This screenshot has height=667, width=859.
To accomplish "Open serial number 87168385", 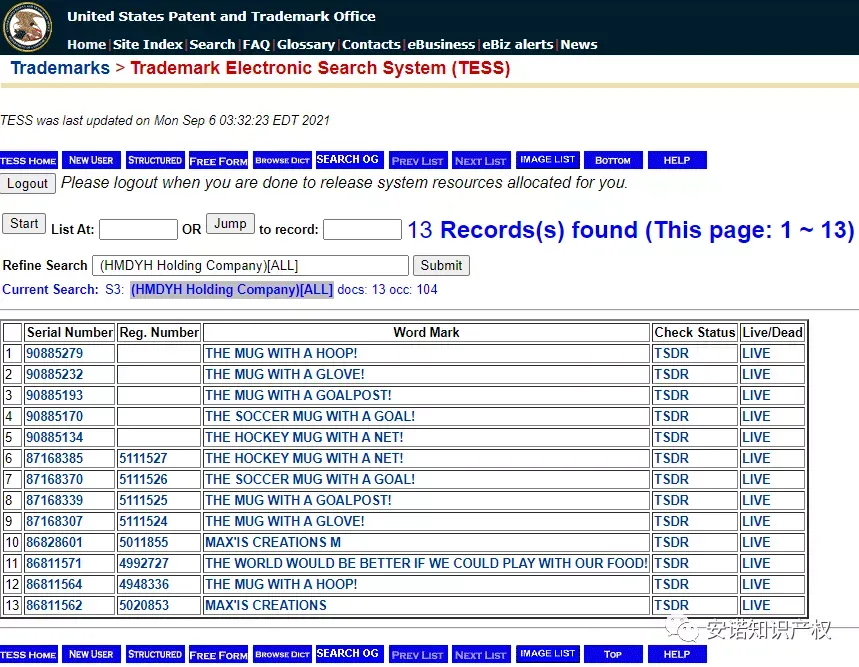I will click(x=55, y=458).
